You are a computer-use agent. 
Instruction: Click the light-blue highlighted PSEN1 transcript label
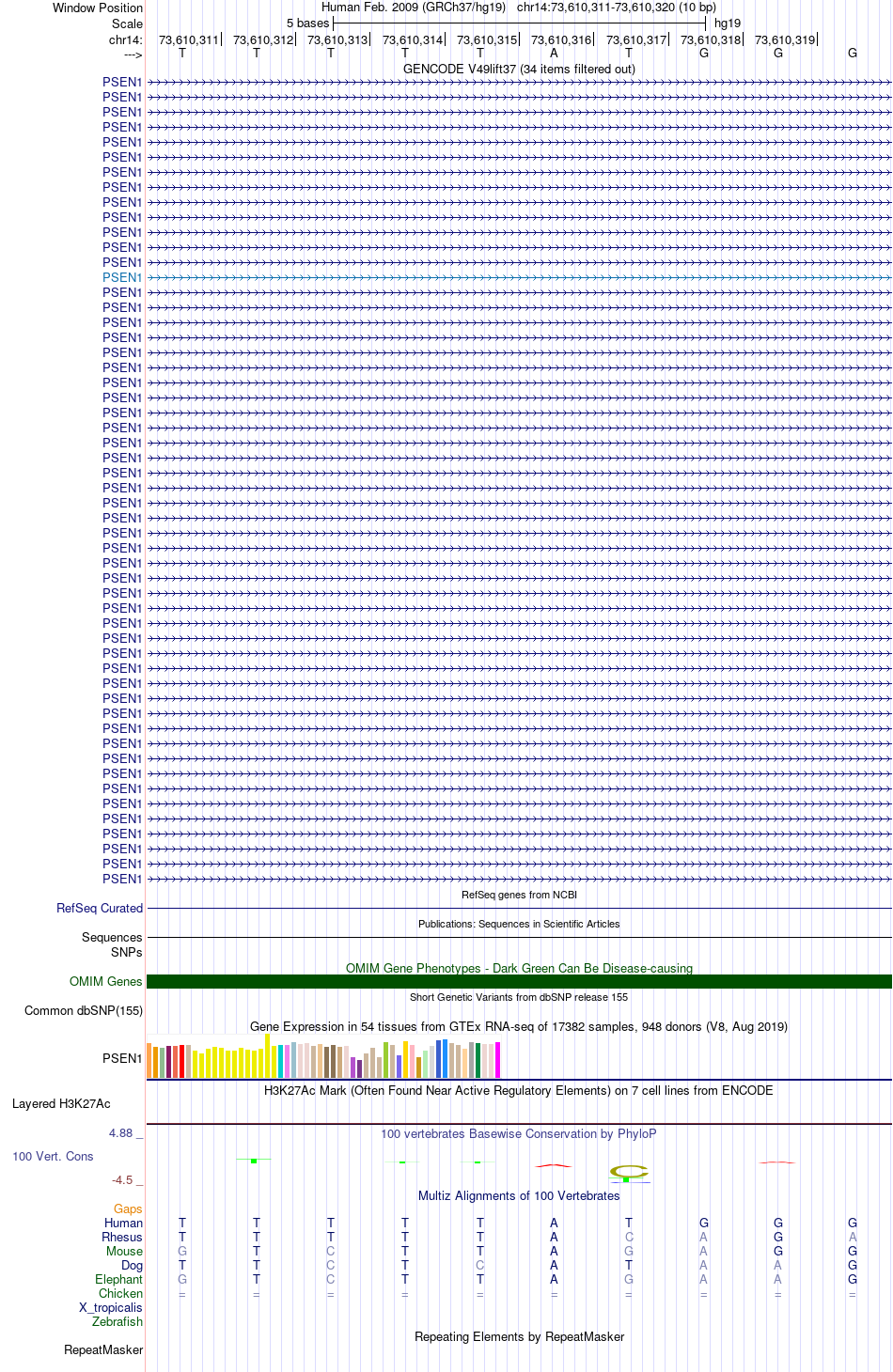[x=122, y=277]
